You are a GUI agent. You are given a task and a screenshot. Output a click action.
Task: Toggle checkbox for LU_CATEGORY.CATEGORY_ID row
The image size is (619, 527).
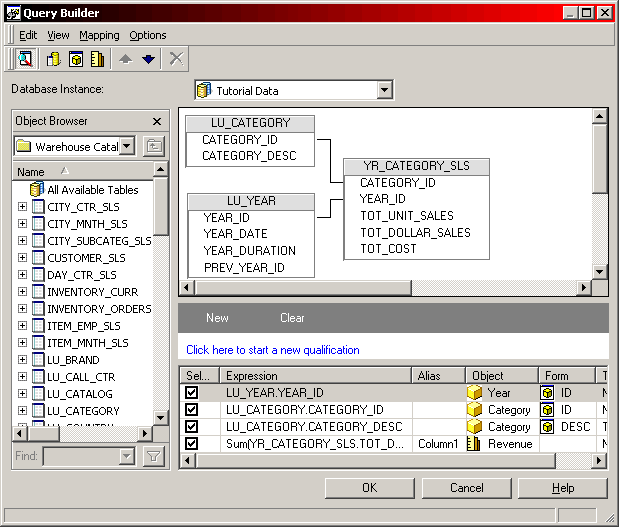(x=191, y=410)
